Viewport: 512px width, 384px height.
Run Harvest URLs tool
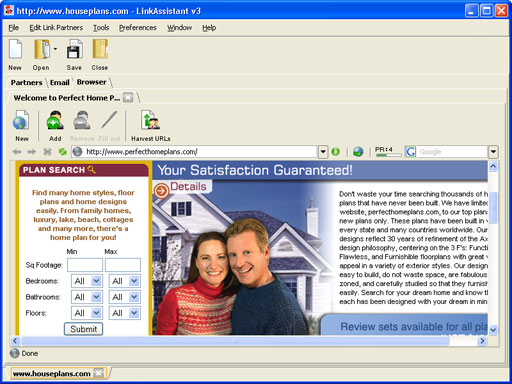click(x=150, y=126)
